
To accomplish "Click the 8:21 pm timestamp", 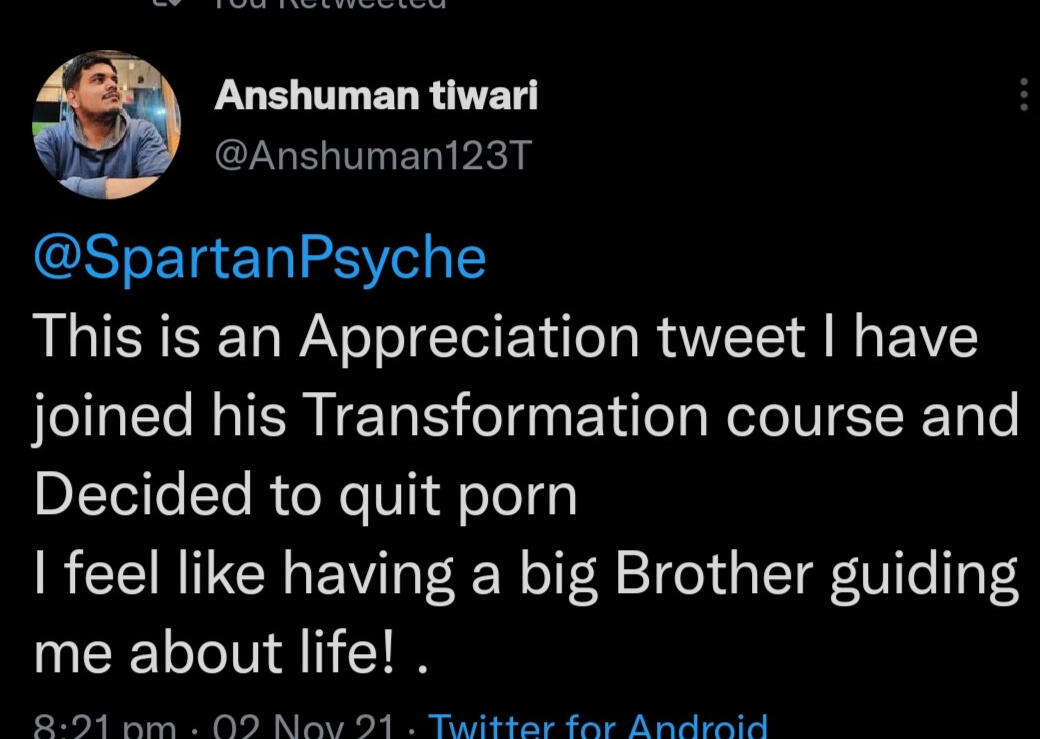I will click(x=106, y=727).
